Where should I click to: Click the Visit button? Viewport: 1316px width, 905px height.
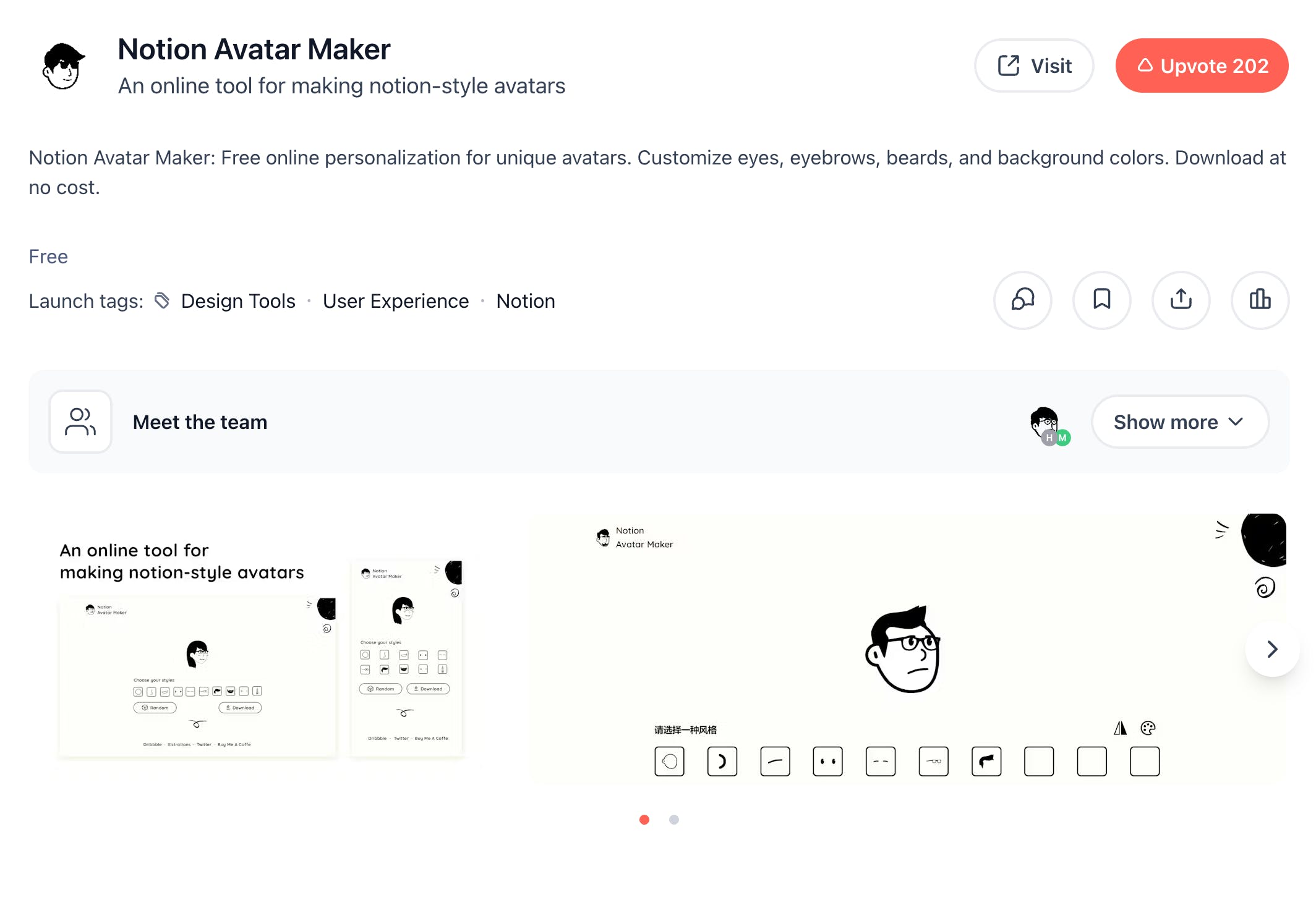(x=1034, y=66)
